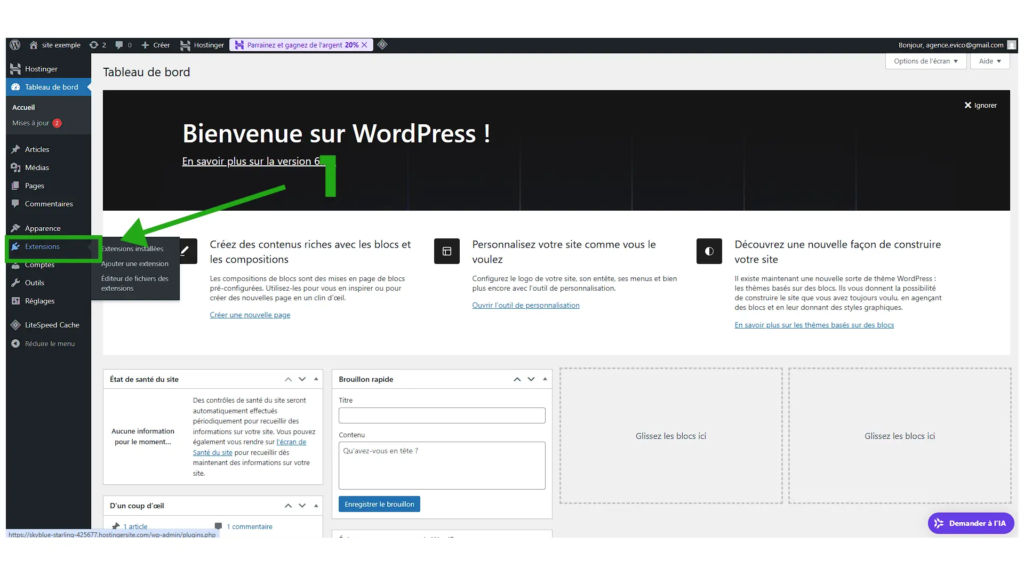Focus the Titre input field
This screenshot has height=576, width=1024.
point(441,415)
